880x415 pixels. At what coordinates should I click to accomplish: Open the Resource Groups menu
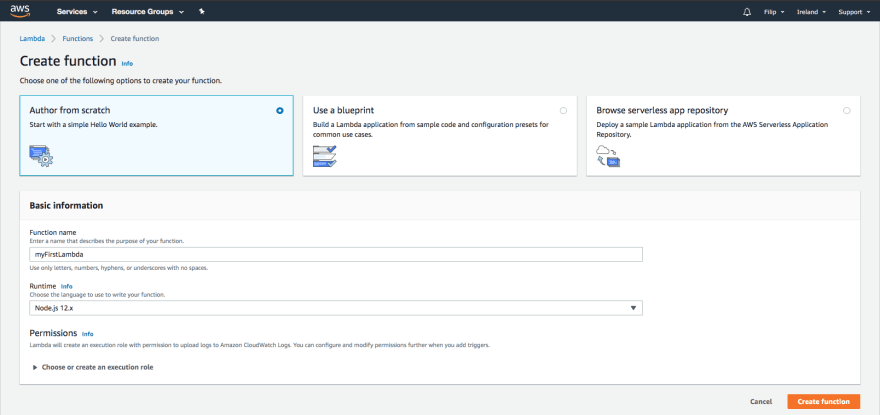coord(148,12)
